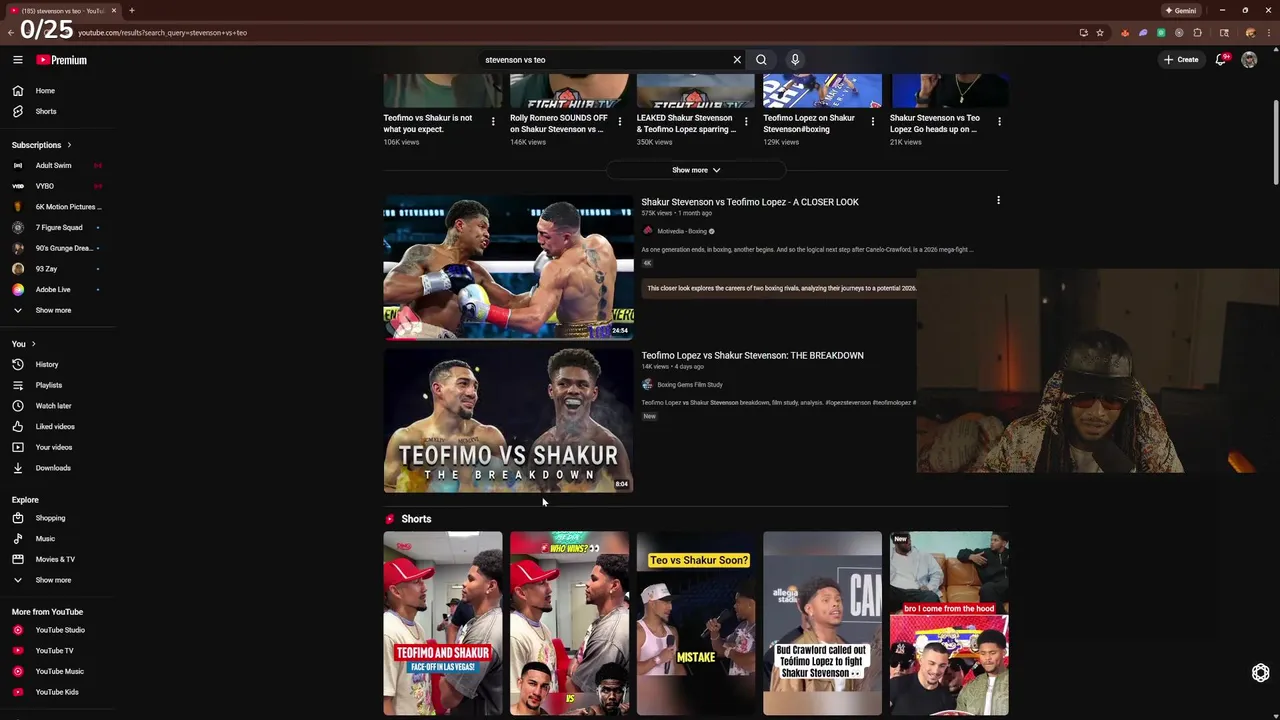Open Liked videos in sidebar
1280x720 pixels.
(57, 426)
